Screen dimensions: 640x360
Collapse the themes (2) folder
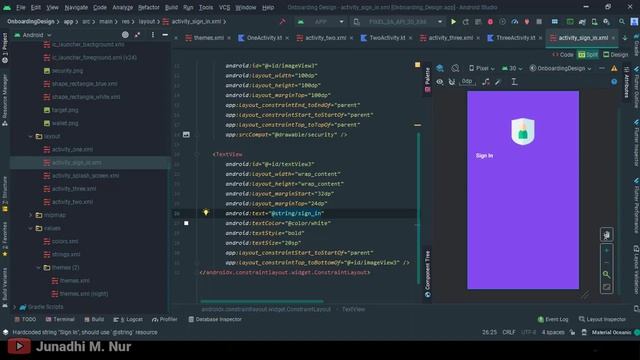38,268
